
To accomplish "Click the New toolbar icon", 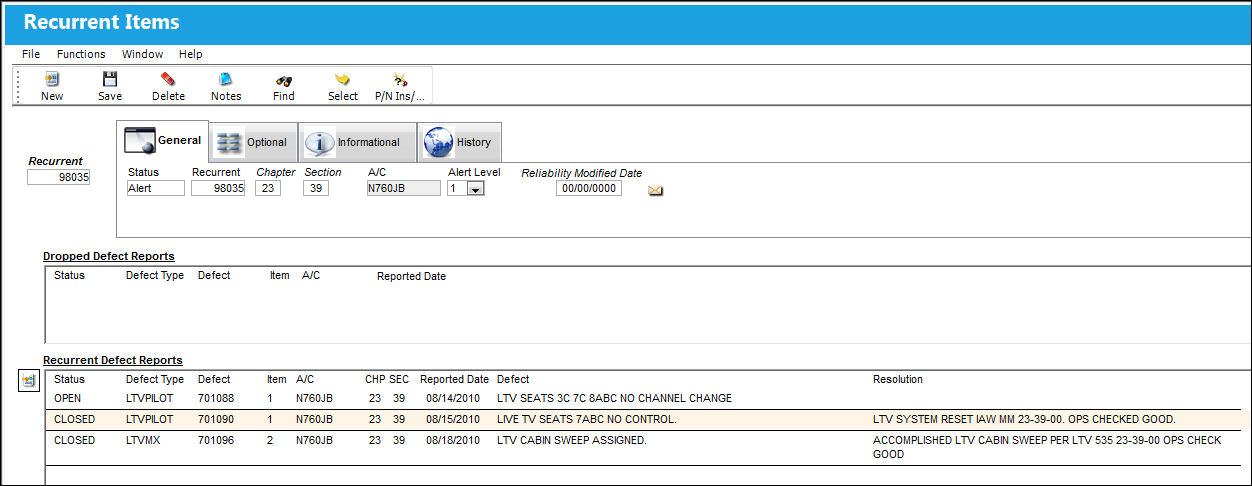I will pyautogui.click(x=52, y=86).
